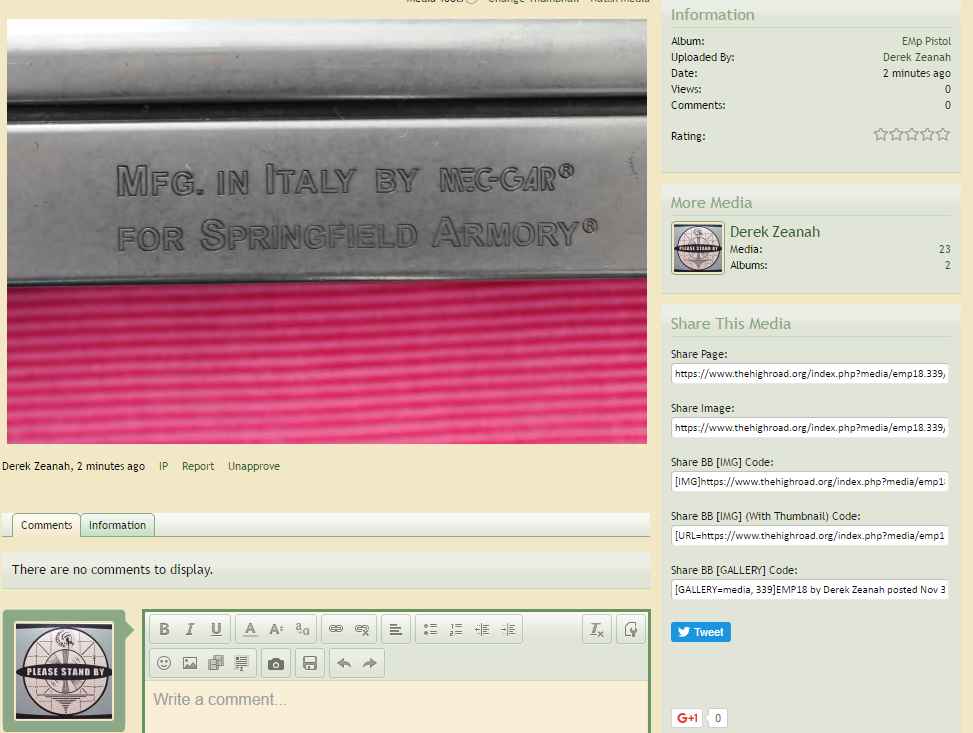Click the "2 minutes ago" date value
The image size is (973, 733).
click(917, 73)
